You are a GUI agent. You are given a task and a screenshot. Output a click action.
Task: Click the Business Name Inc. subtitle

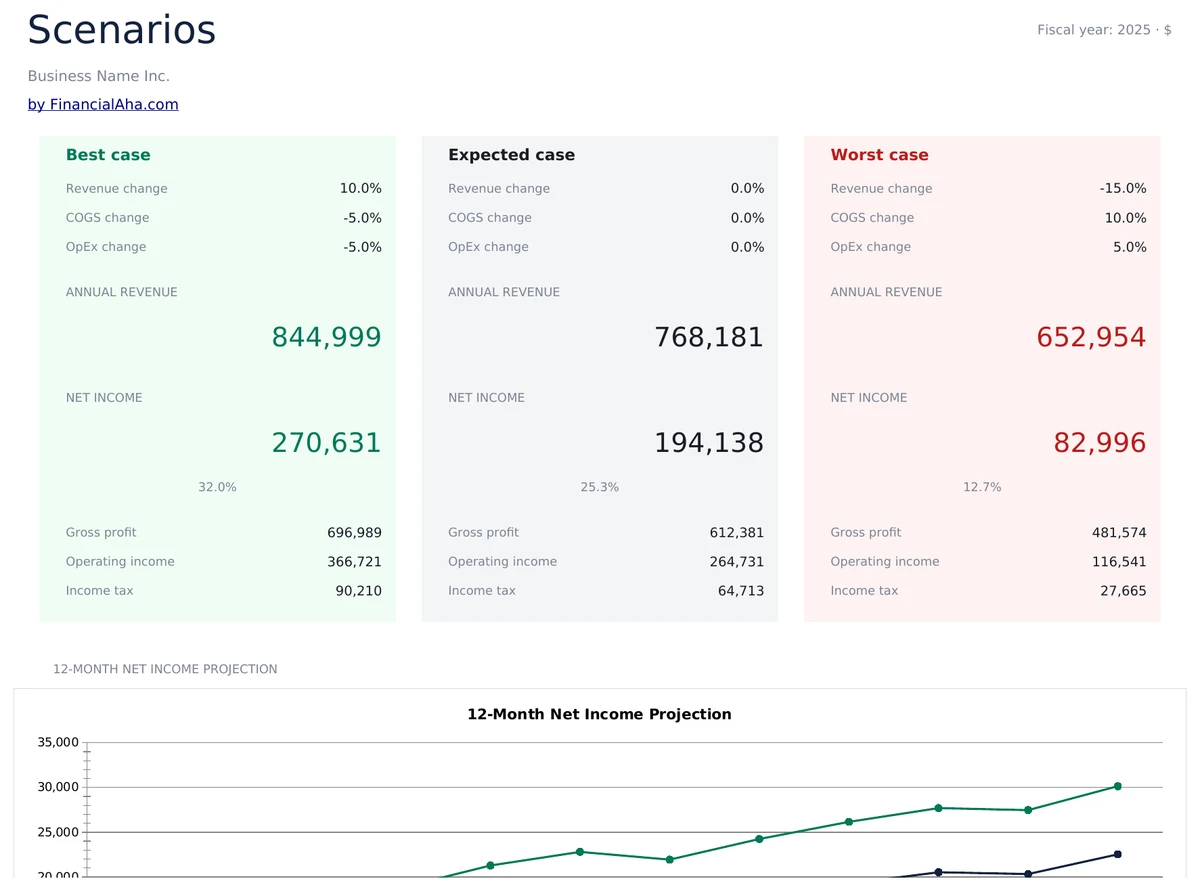[x=98, y=76]
